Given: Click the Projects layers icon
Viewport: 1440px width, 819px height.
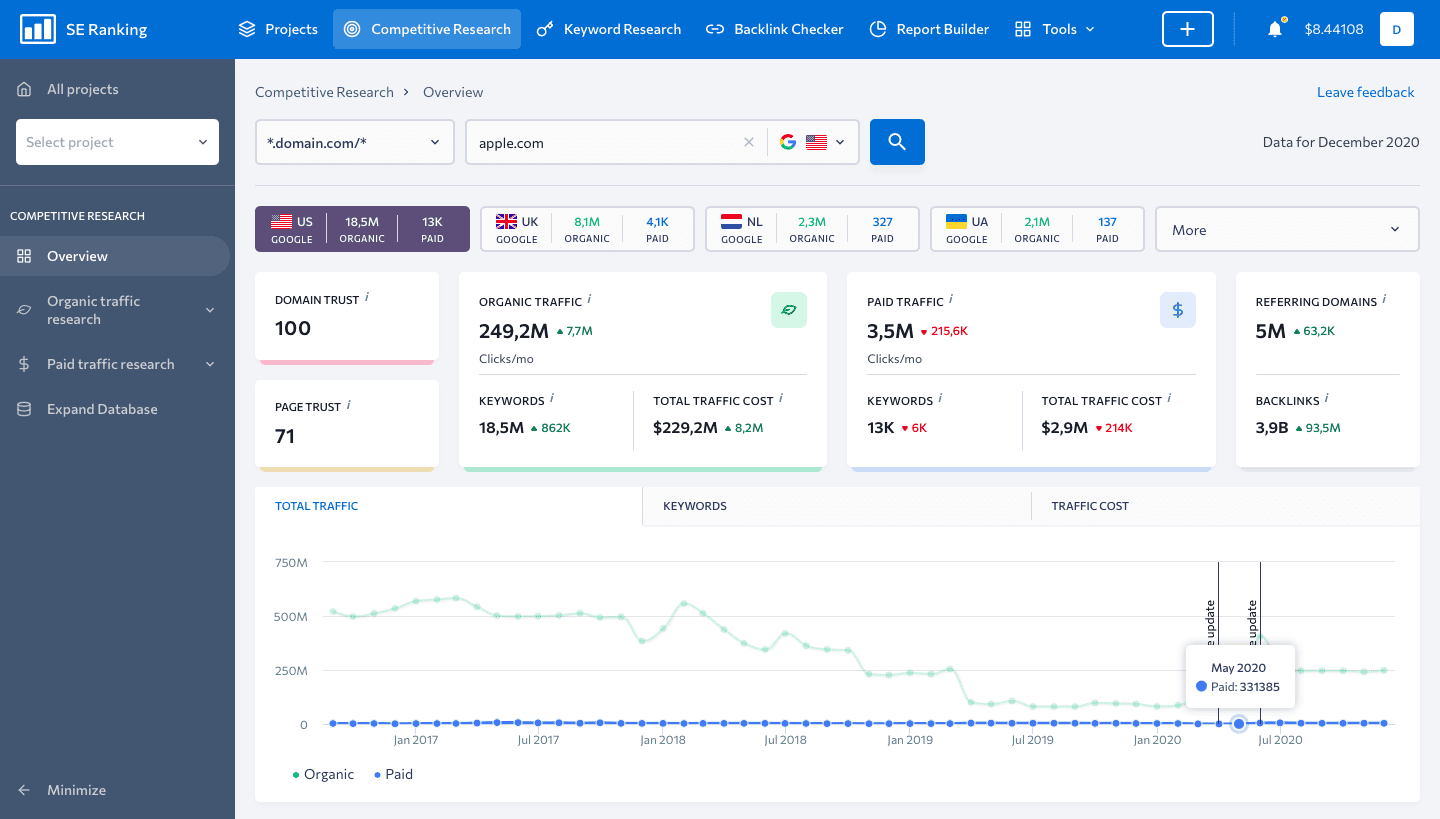Looking at the screenshot, I should pos(247,29).
